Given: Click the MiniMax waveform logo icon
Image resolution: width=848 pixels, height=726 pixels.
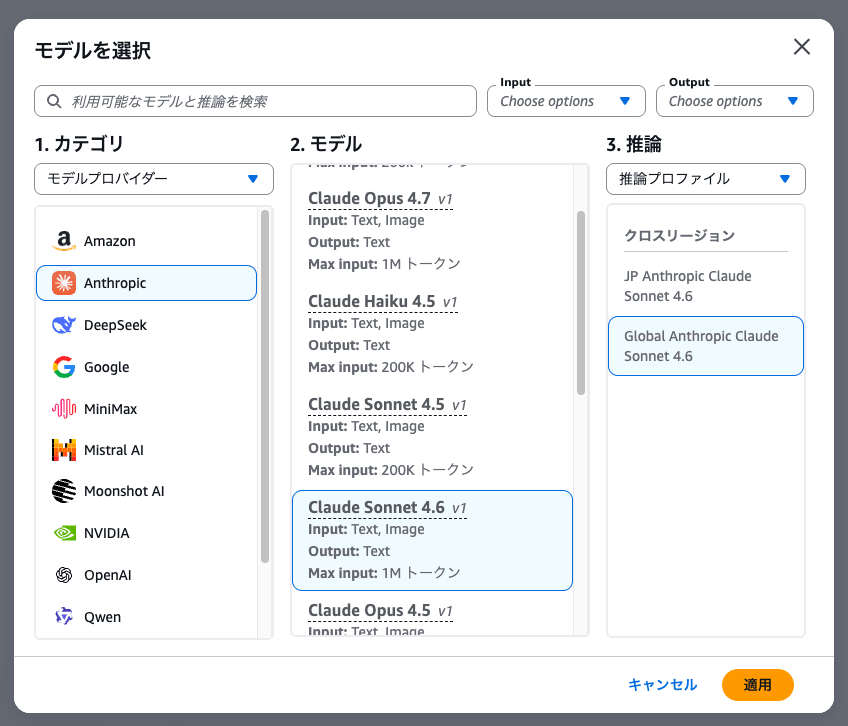Looking at the screenshot, I should click(64, 408).
